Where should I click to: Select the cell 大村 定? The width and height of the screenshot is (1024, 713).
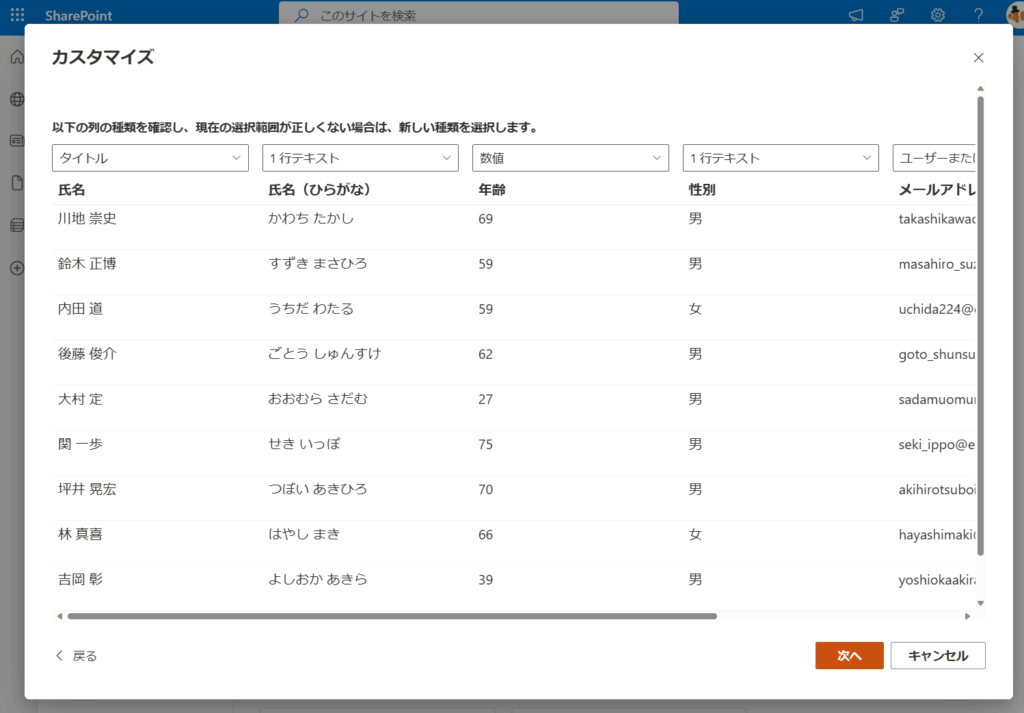click(80, 399)
